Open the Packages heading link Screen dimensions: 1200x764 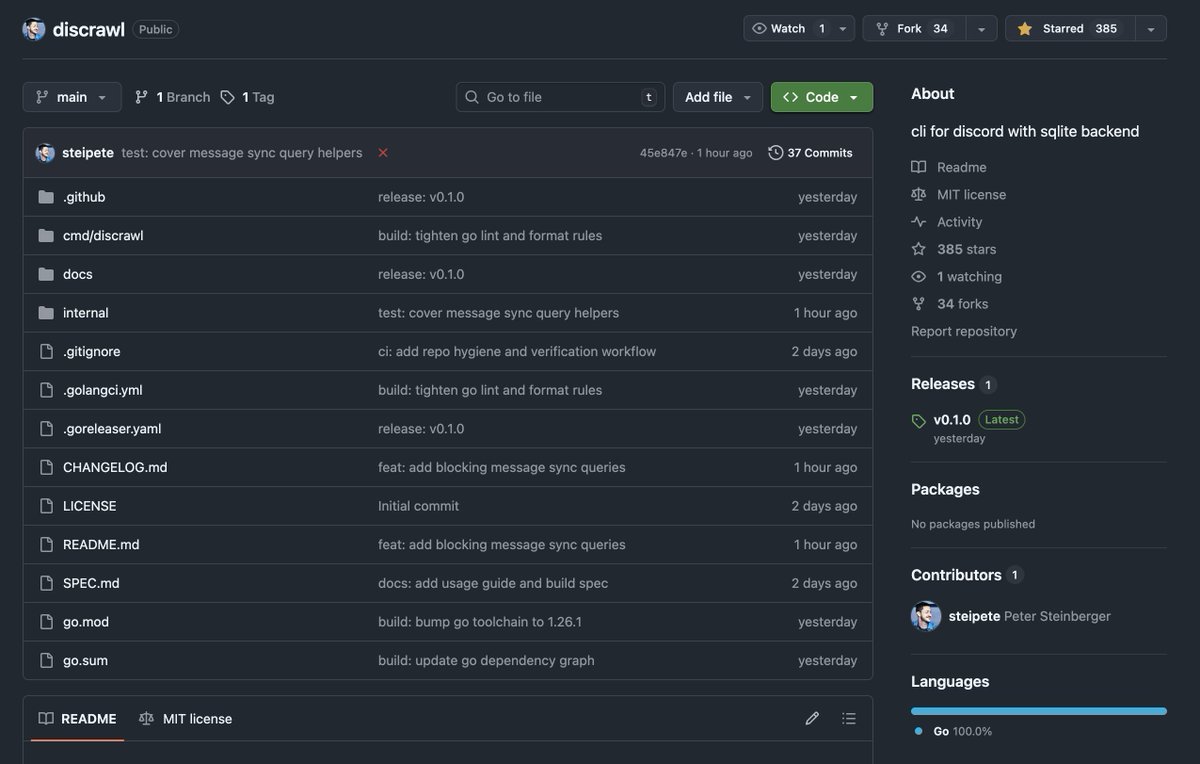click(x=945, y=489)
